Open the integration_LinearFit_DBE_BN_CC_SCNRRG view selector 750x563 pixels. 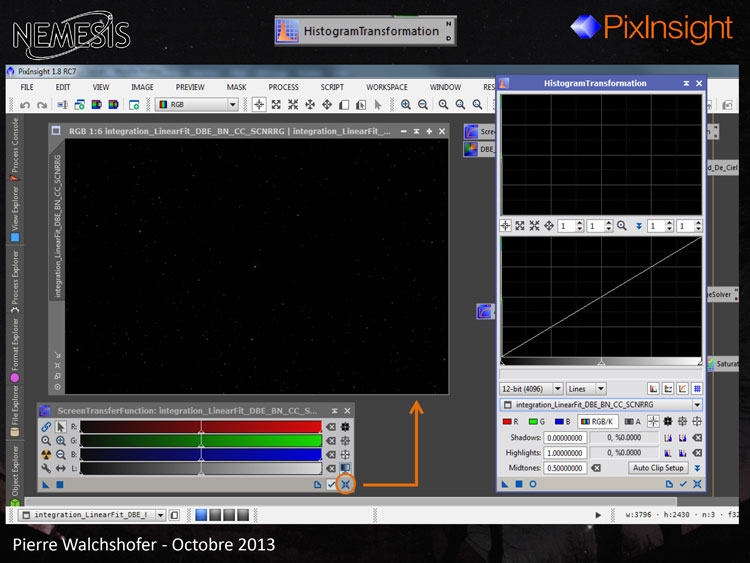(601, 405)
